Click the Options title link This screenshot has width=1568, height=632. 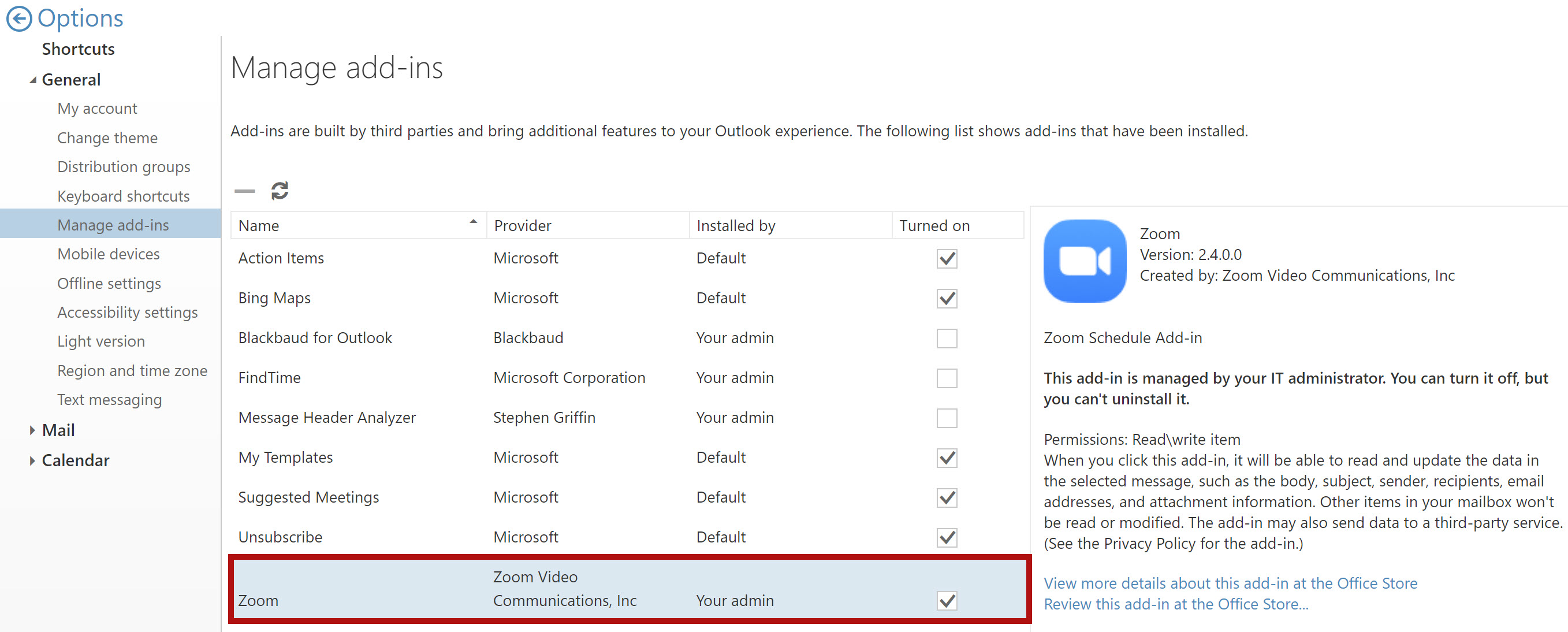coord(80,18)
